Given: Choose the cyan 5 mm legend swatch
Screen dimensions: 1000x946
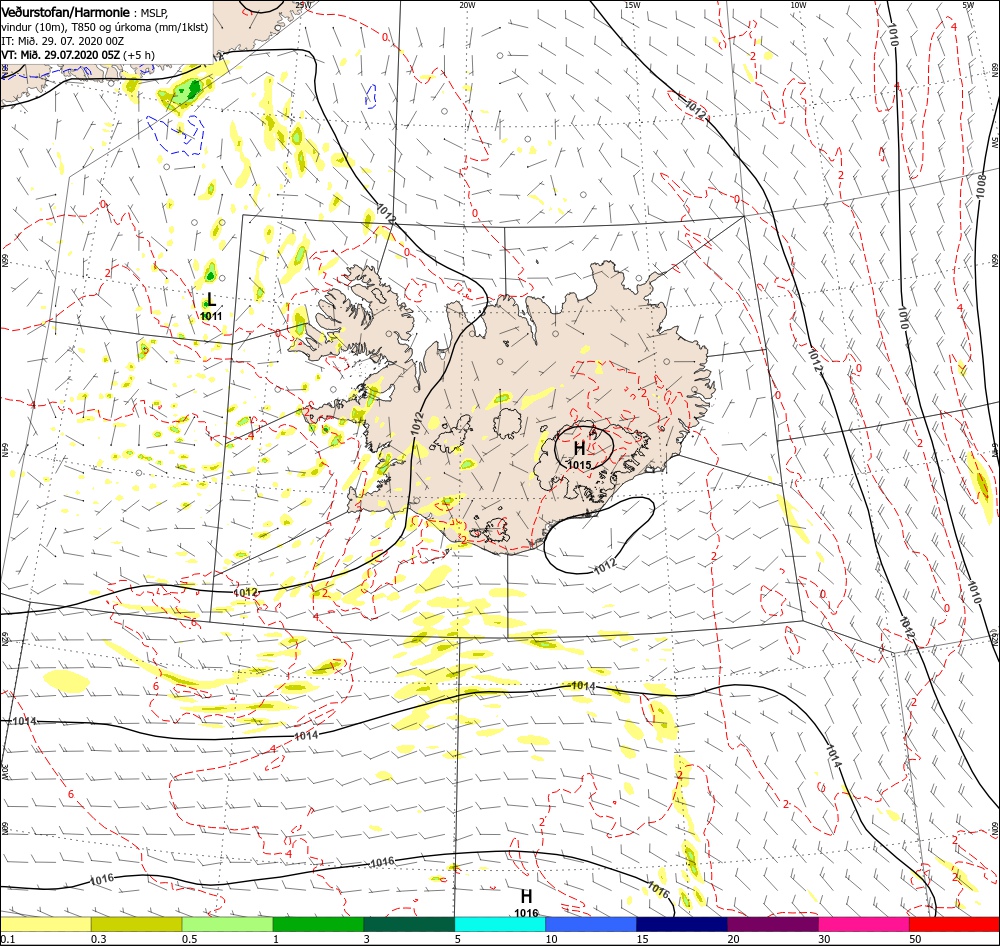Looking at the screenshot, I should pos(500,924).
